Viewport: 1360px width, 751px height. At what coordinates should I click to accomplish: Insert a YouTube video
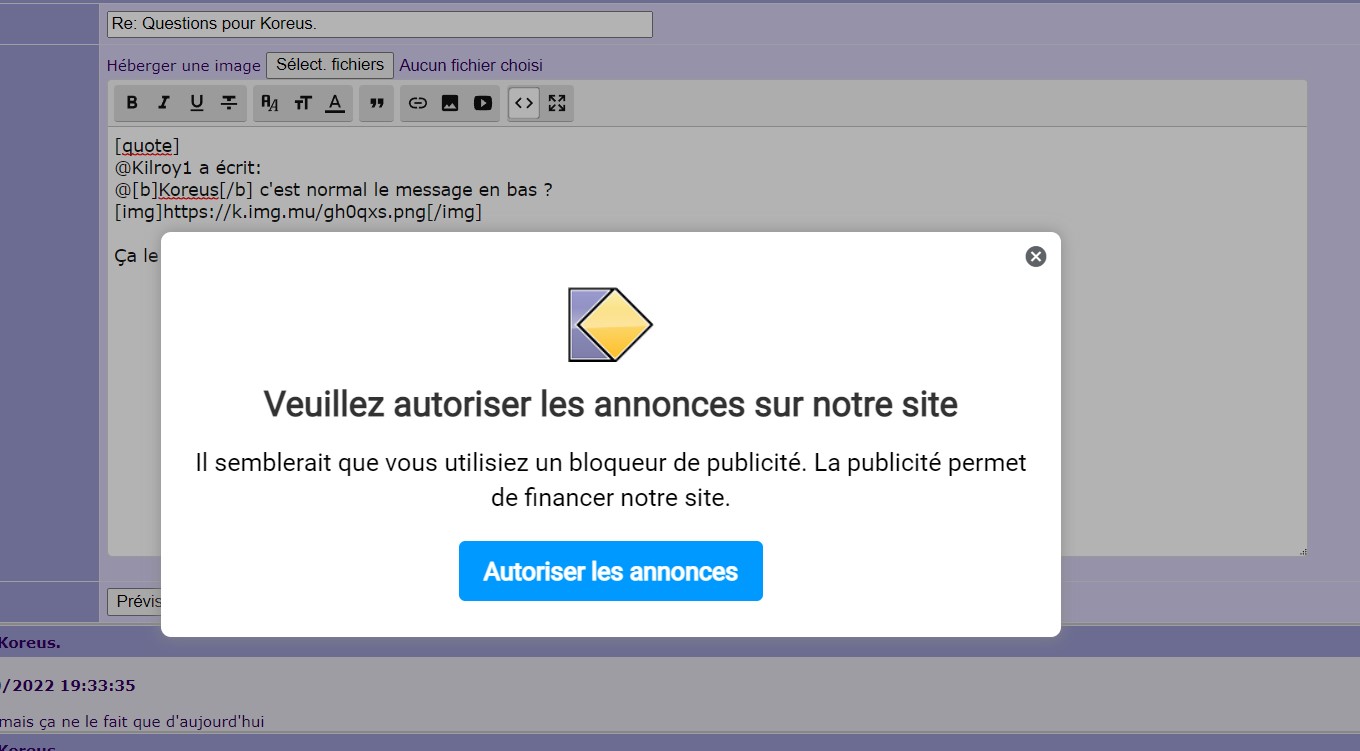pos(483,103)
